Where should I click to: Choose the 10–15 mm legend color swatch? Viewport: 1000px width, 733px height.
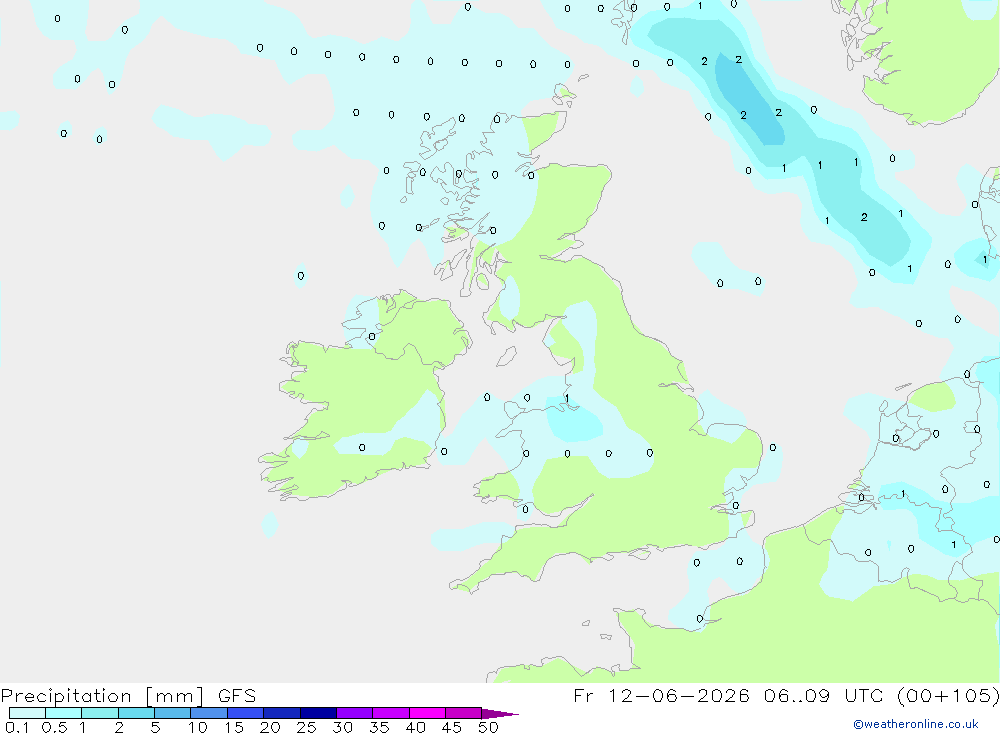209,713
